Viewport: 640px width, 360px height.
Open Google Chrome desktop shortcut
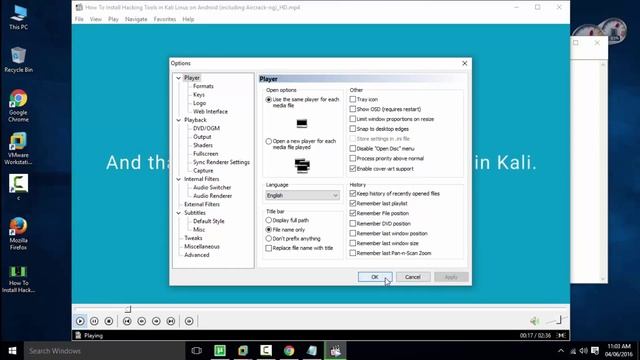pos(18,106)
